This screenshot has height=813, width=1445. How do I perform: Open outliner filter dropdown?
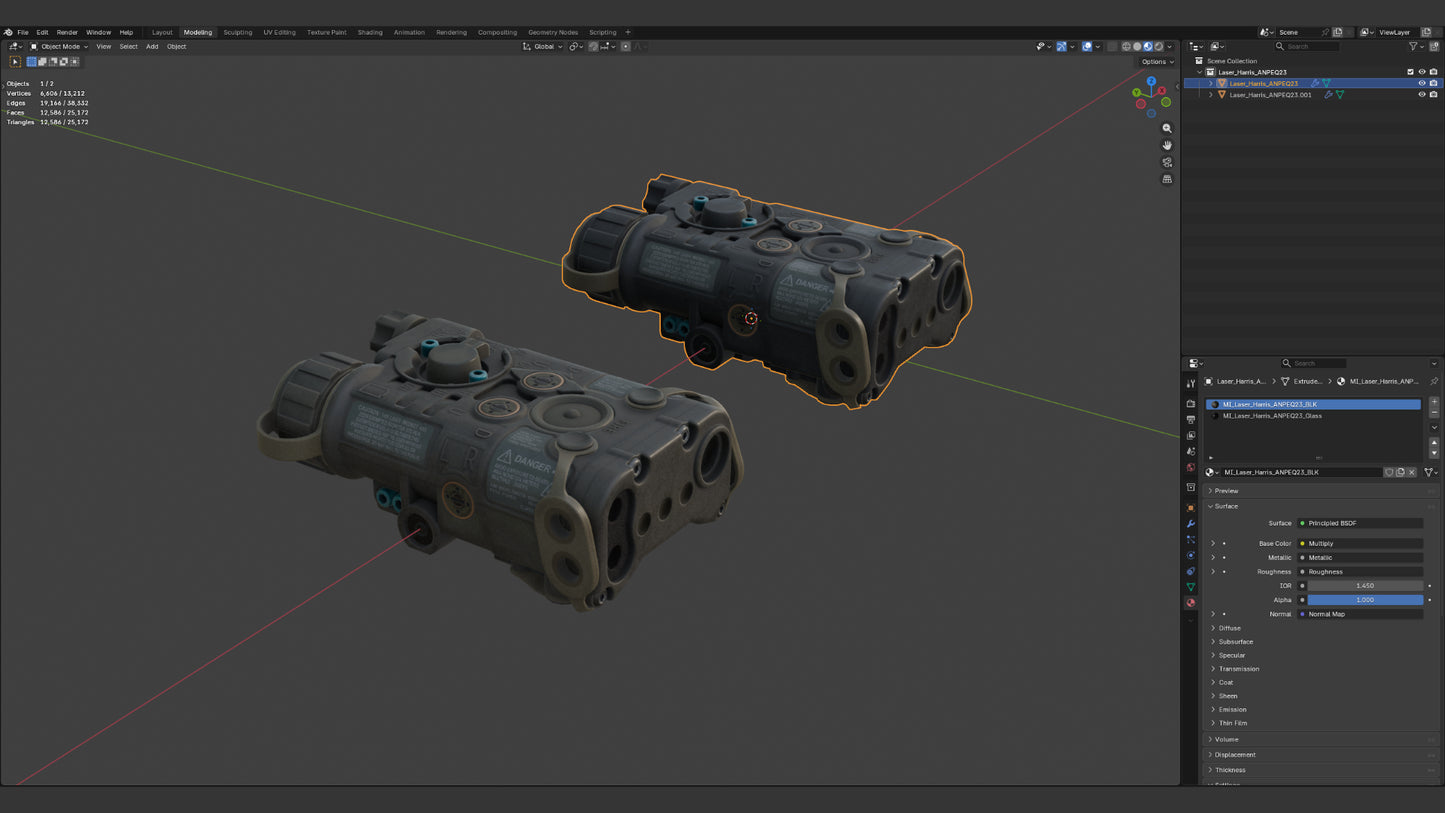(1416, 46)
